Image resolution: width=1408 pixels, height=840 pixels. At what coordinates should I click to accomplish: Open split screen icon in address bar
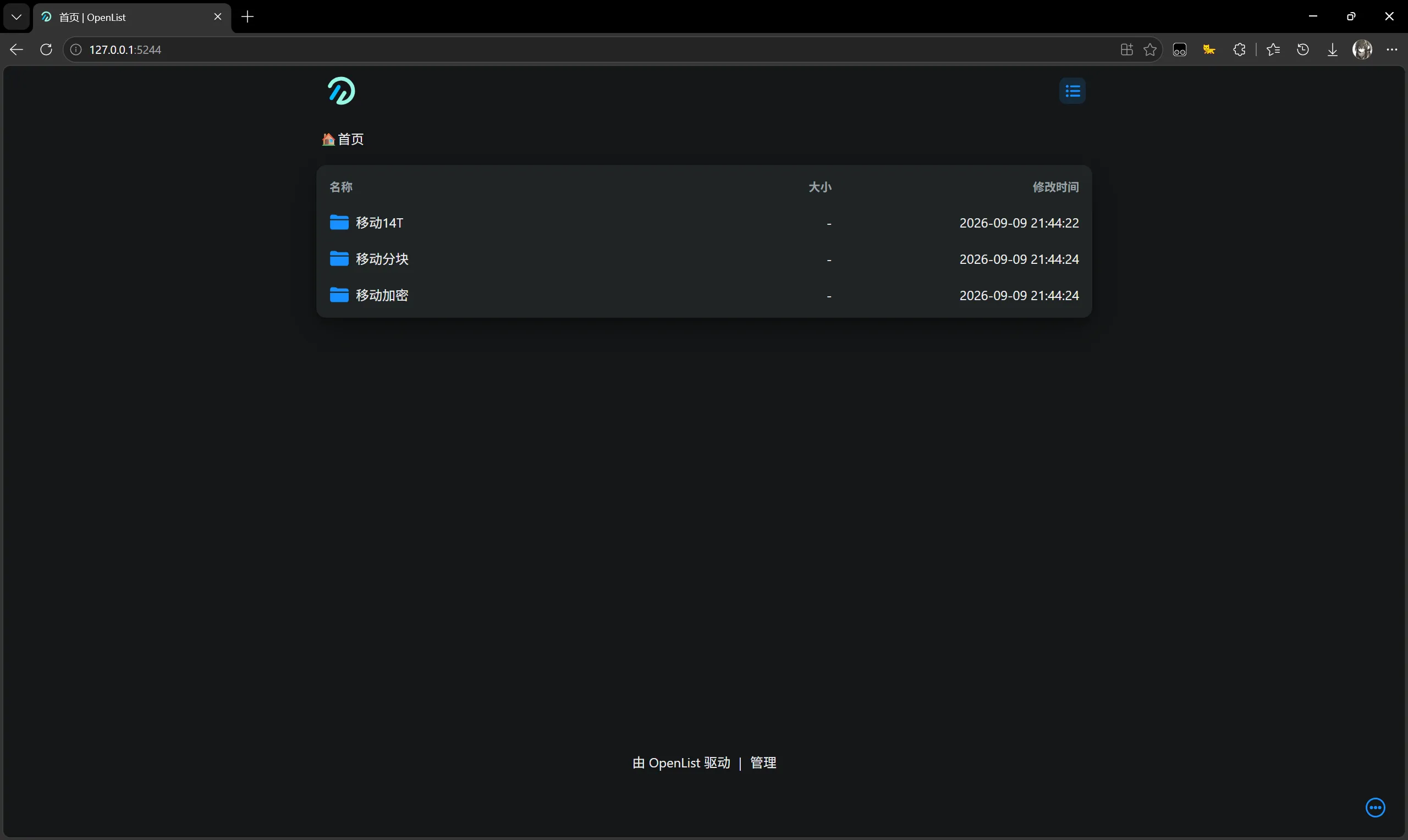pos(1126,50)
